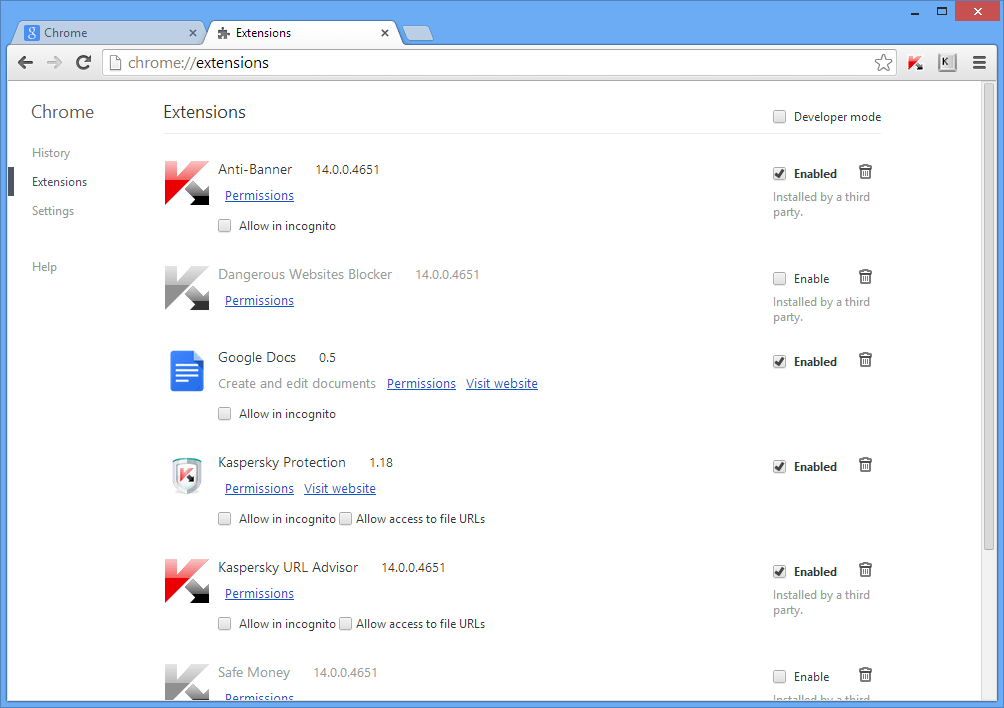Open Safe Money Permissions link
Screen dimensions: 1004x708
[x=259, y=696]
